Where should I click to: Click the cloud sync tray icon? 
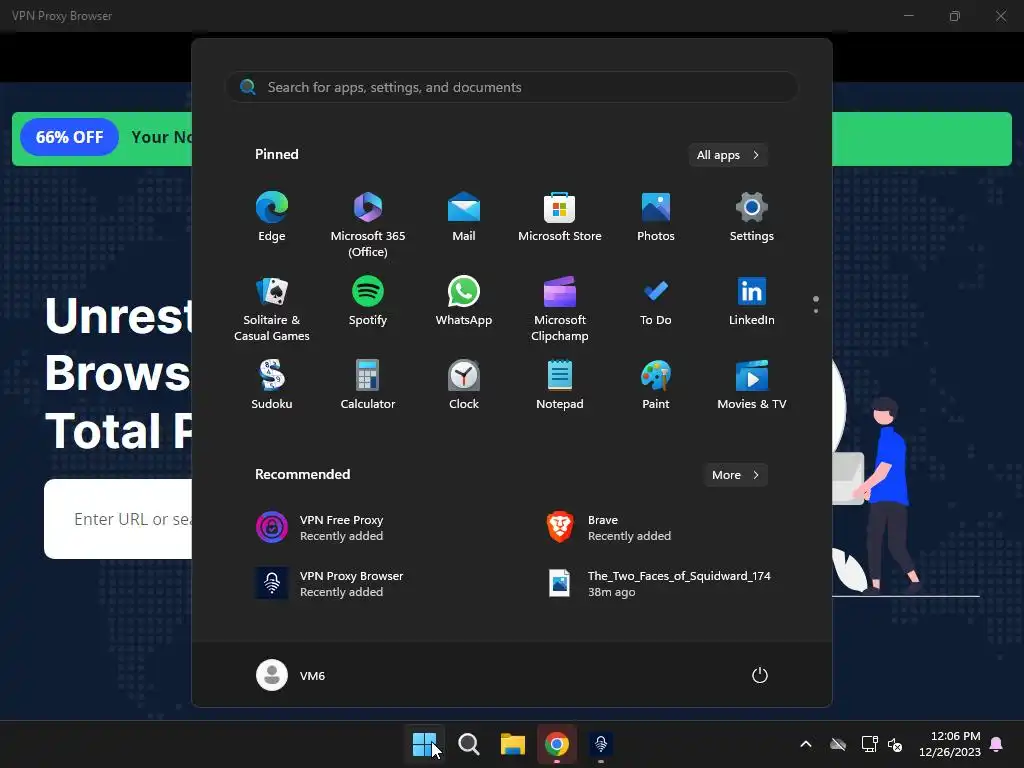[x=838, y=744]
